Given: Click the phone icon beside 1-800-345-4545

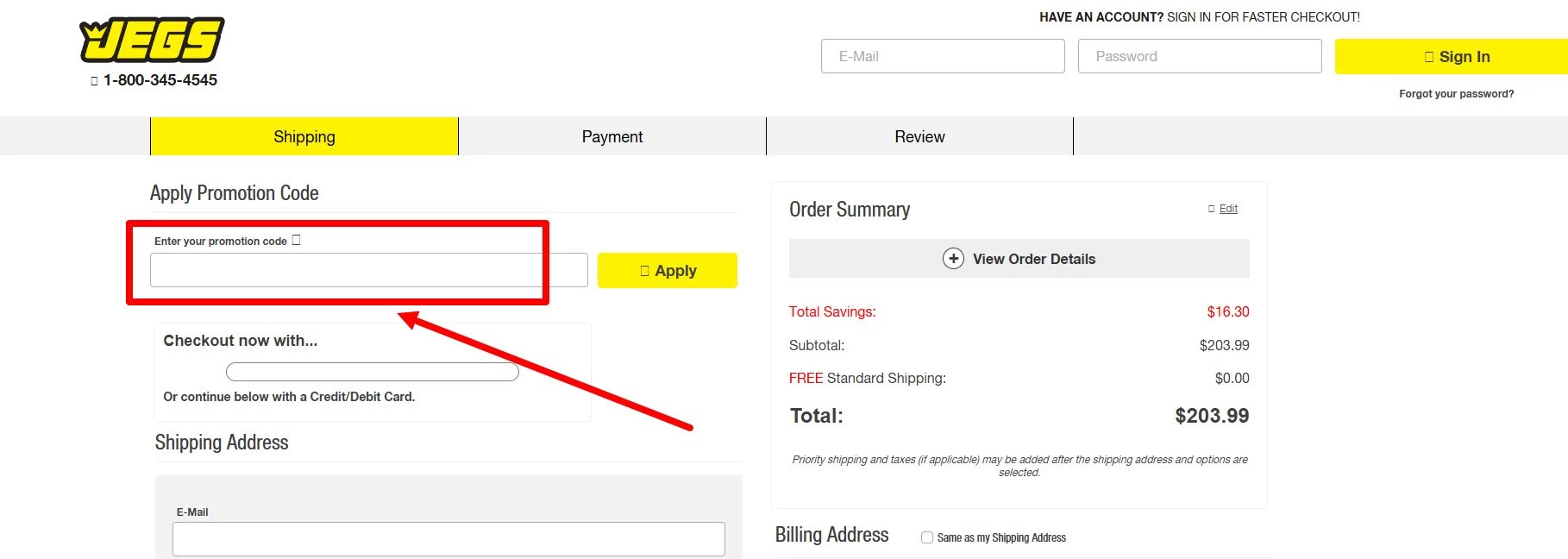Looking at the screenshot, I should 95,81.
